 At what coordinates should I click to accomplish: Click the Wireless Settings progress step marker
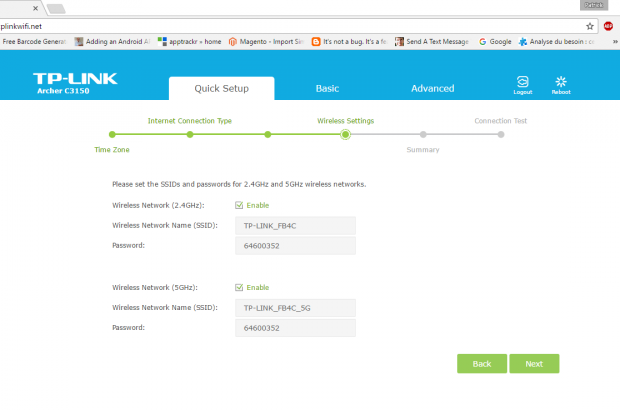pos(345,134)
